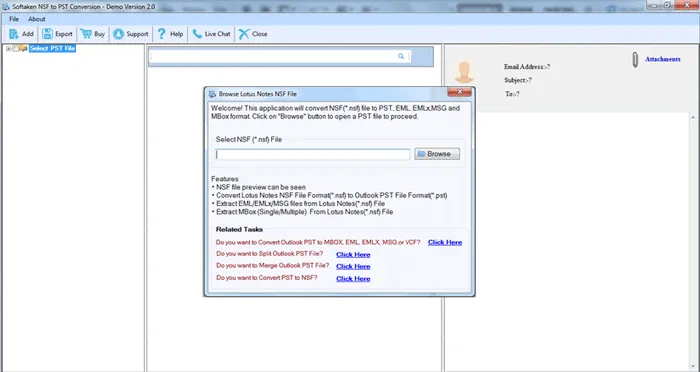700x372 pixels.
Task: Click "Select NSF (*.nsf) File" label
Action: pos(249,139)
